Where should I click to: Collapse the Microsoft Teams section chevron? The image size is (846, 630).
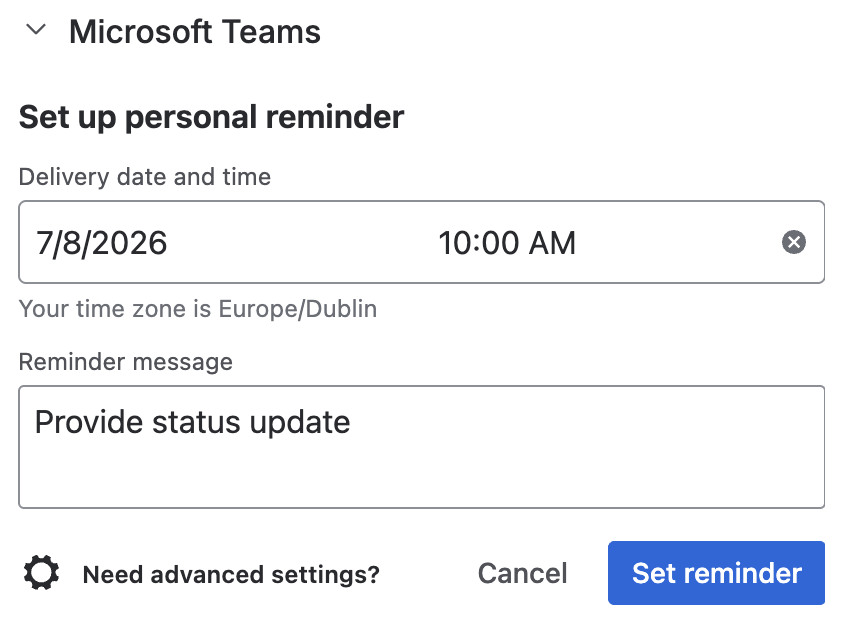point(36,30)
